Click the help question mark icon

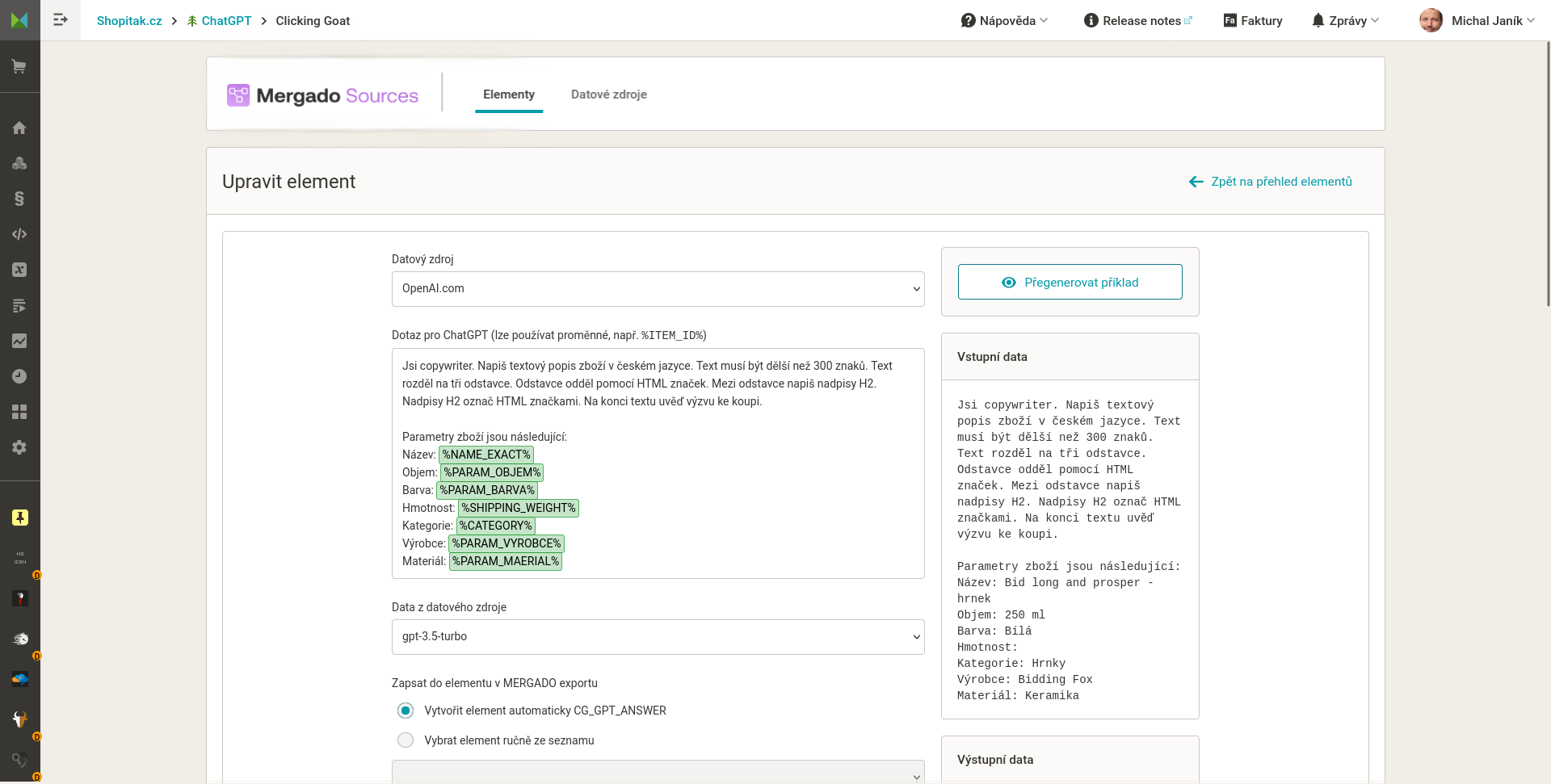(x=968, y=20)
